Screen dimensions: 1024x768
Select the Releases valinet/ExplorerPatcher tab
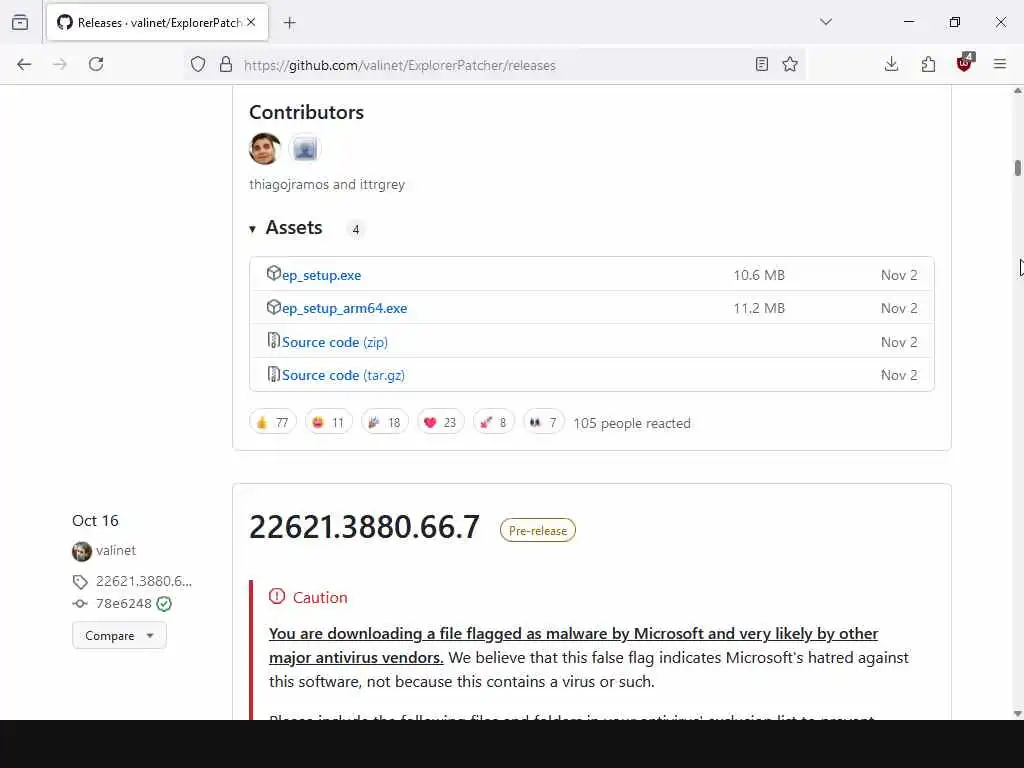157,23
